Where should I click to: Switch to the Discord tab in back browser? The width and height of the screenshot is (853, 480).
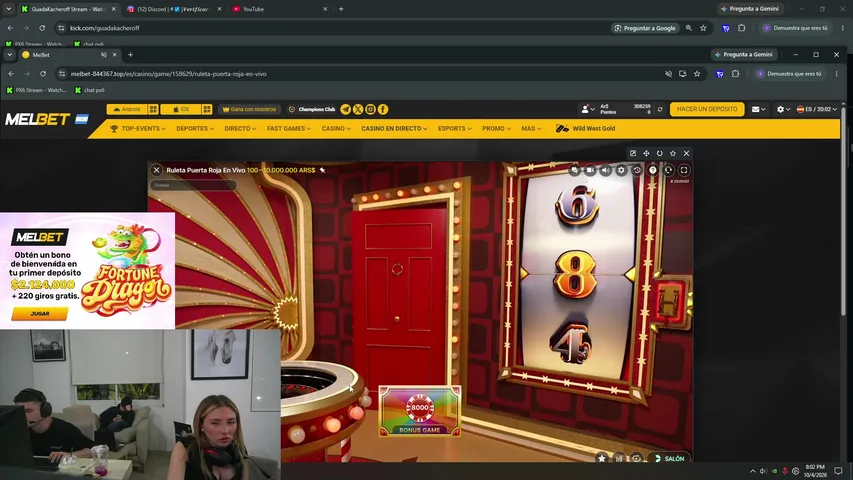[x=174, y=9]
